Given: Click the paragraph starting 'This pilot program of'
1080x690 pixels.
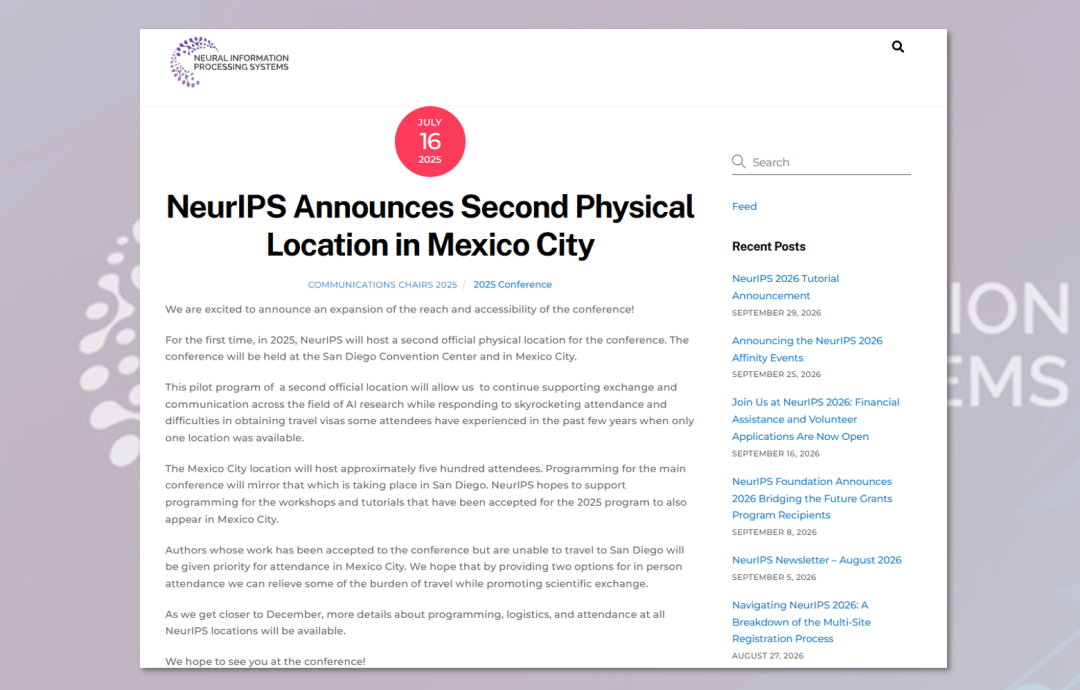Looking at the screenshot, I should [x=429, y=412].
